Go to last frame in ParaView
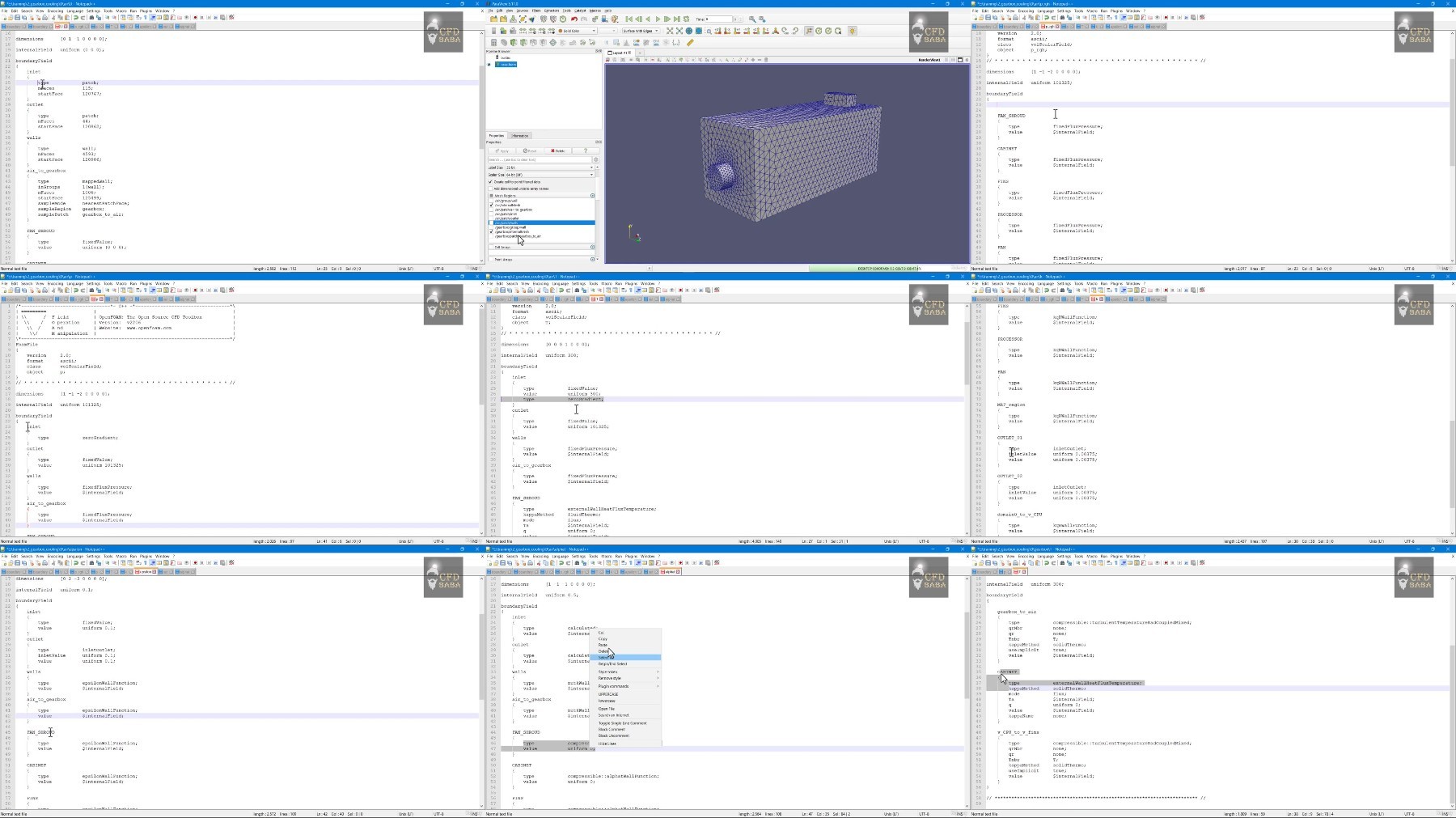 [677, 19]
